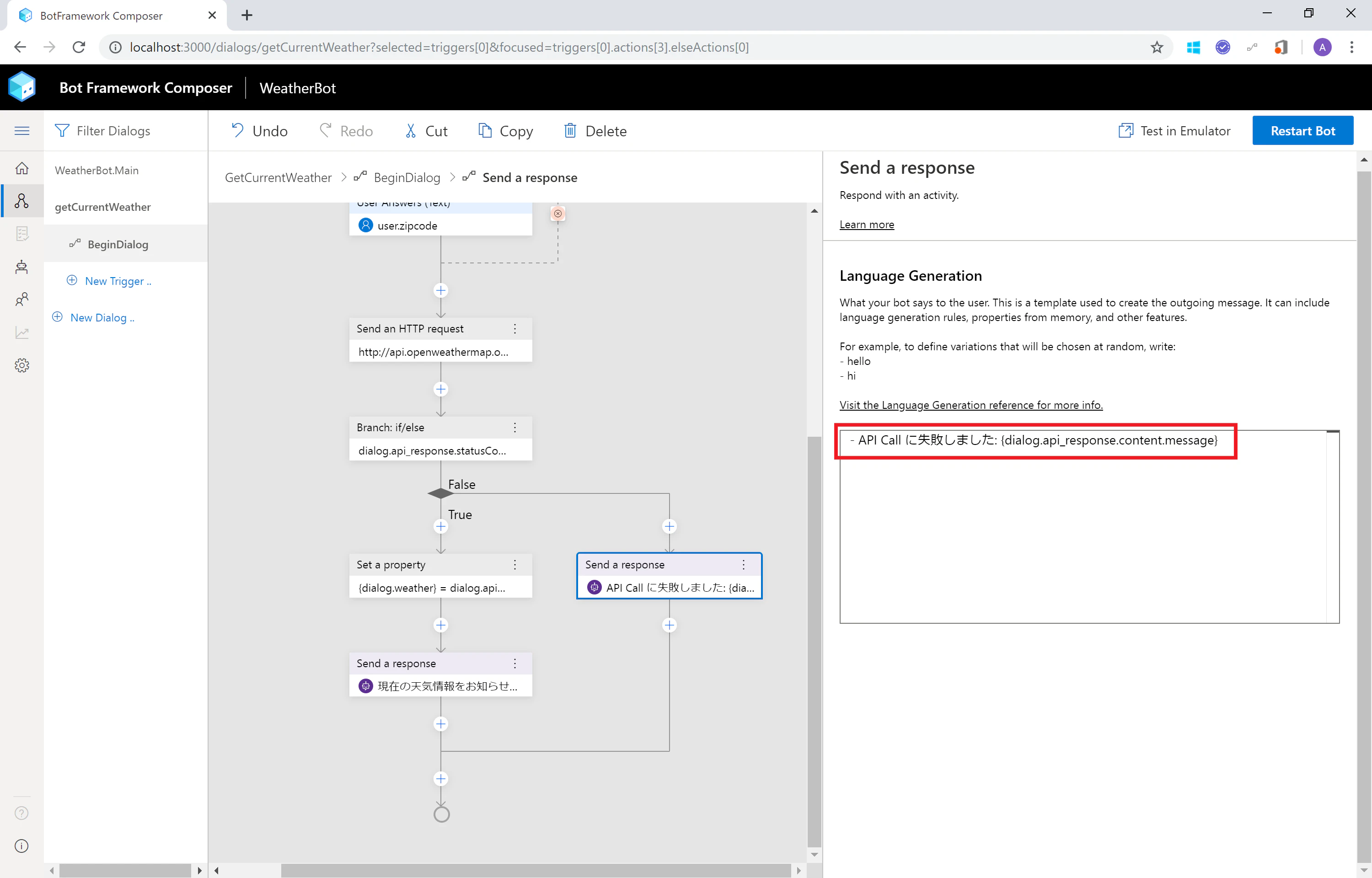Click GetCurrentWeather breadcrumb

(x=278, y=178)
